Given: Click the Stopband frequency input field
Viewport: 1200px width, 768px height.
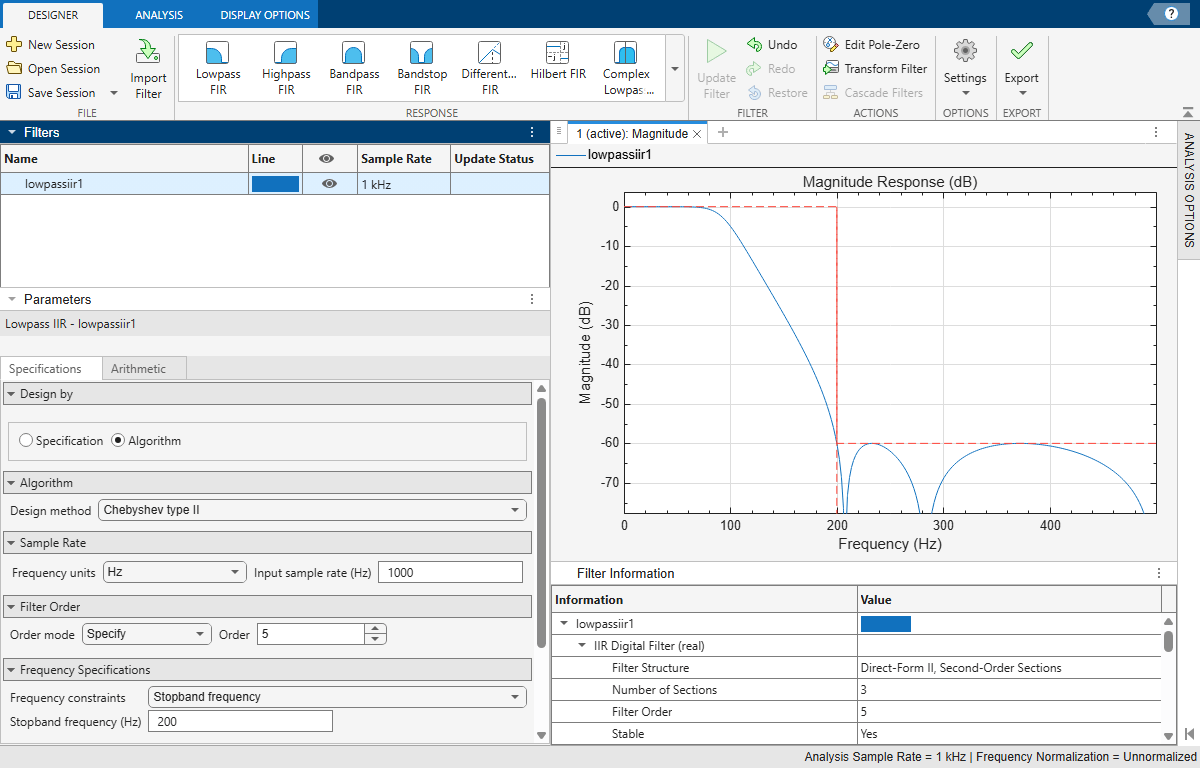Looking at the screenshot, I should (240, 721).
